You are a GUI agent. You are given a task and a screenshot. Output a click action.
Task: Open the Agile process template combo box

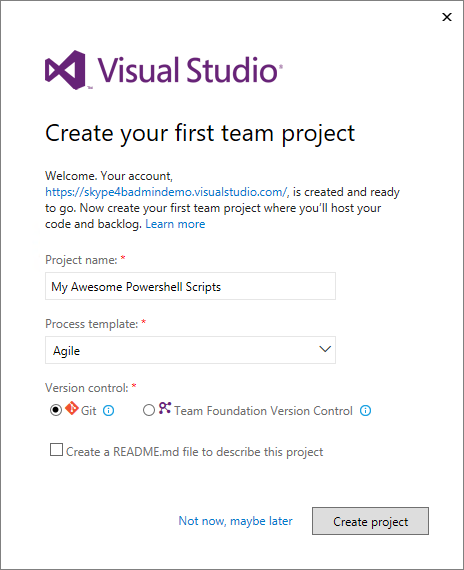click(190, 350)
